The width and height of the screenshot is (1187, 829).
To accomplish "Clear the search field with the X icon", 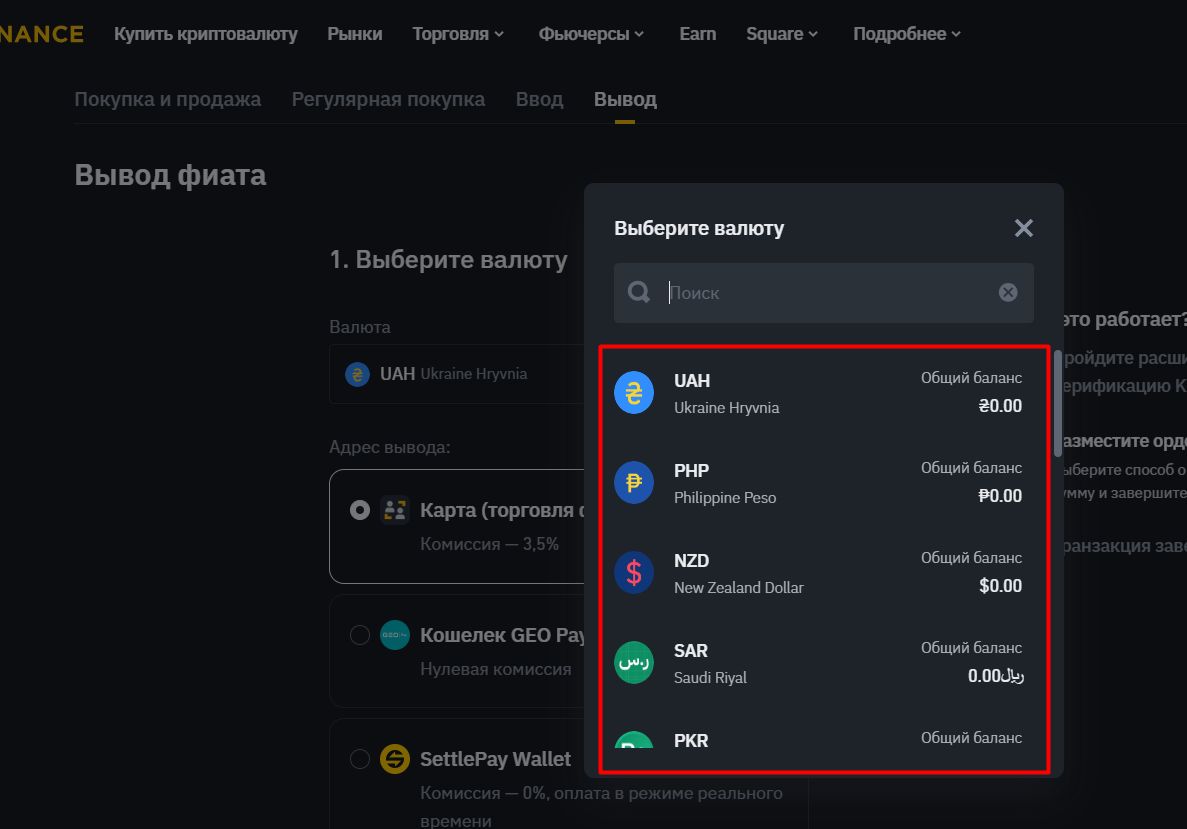I will 1008,292.
